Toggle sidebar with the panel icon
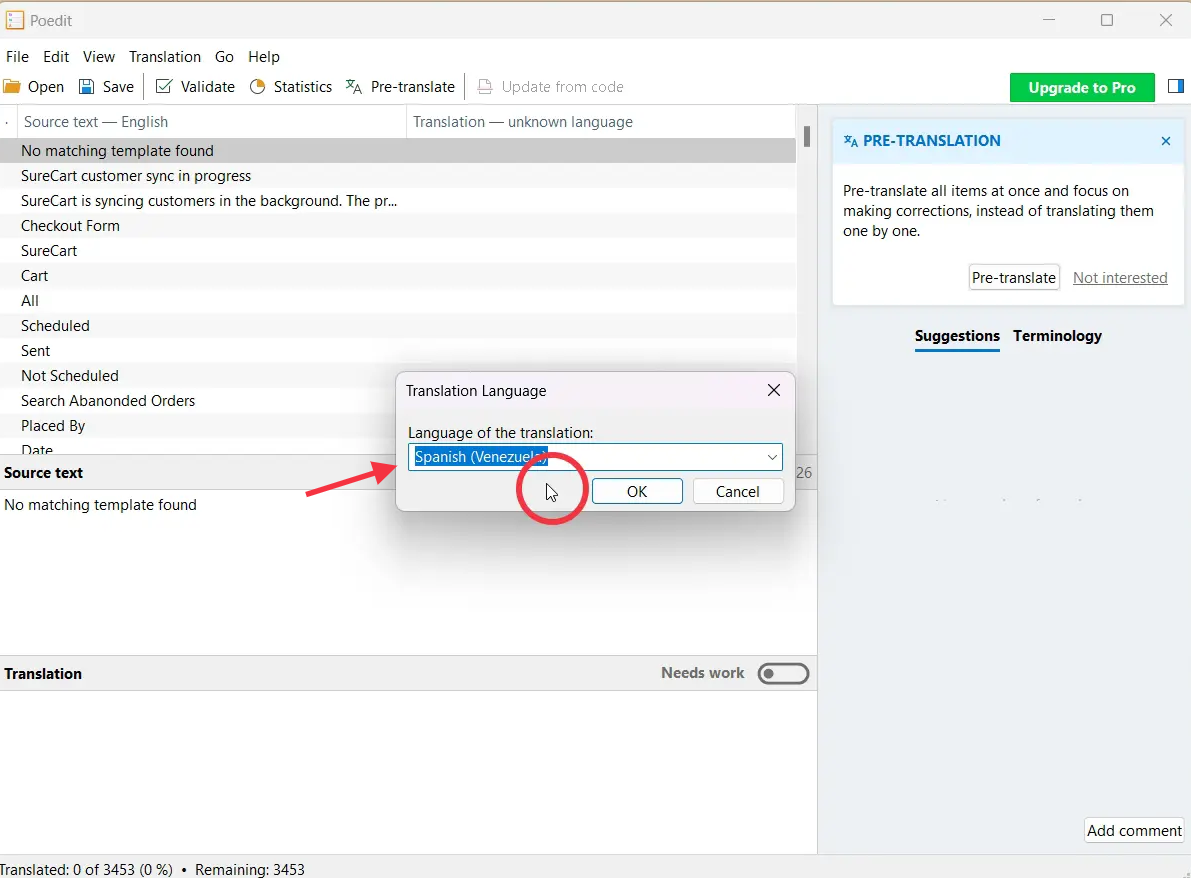This screenshot has height=878, width=1191. [x=1175, y=88]
